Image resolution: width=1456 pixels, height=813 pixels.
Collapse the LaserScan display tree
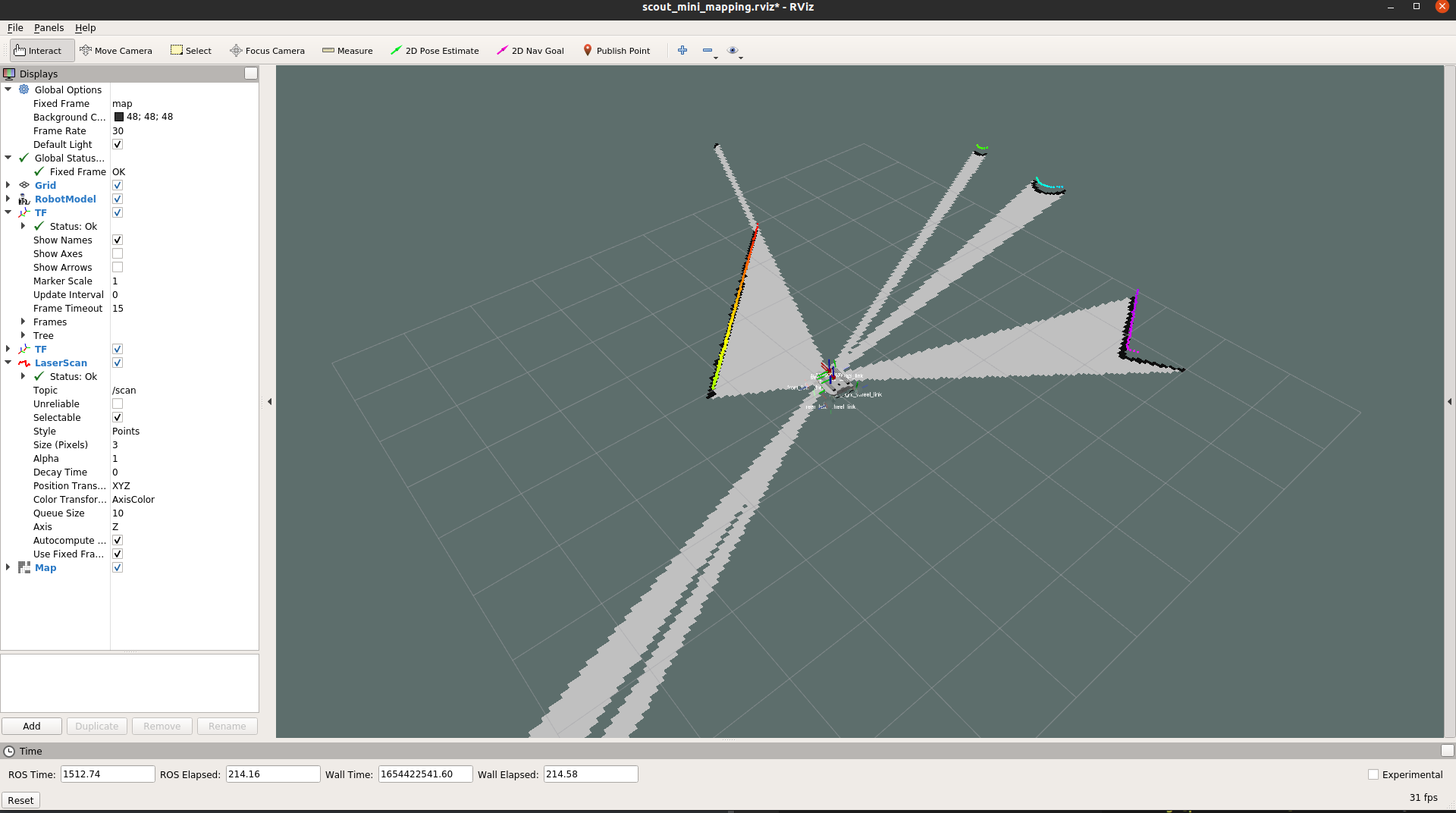click(8, 363)
